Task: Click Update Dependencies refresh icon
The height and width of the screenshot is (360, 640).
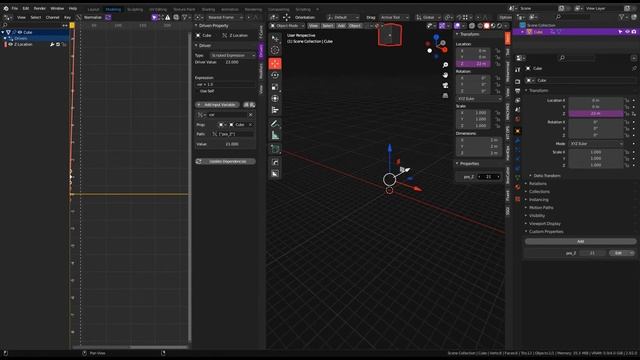Action: (199, 162)
